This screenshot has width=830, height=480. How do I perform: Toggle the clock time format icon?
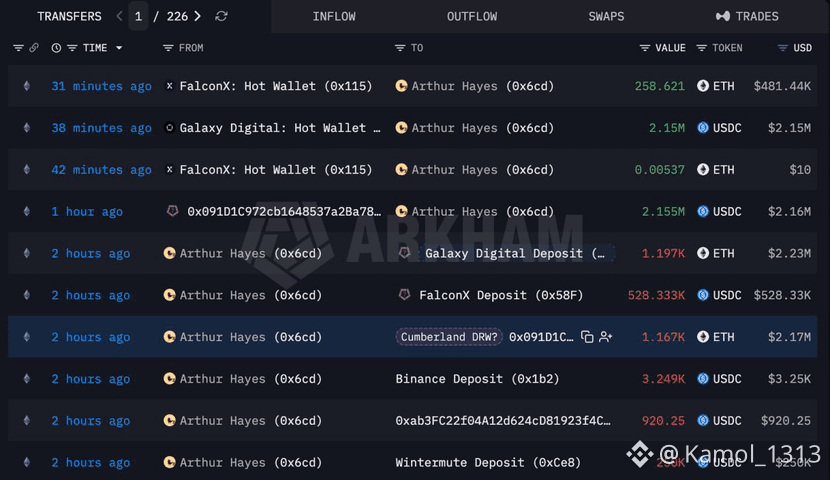click(x=56, y=48)
